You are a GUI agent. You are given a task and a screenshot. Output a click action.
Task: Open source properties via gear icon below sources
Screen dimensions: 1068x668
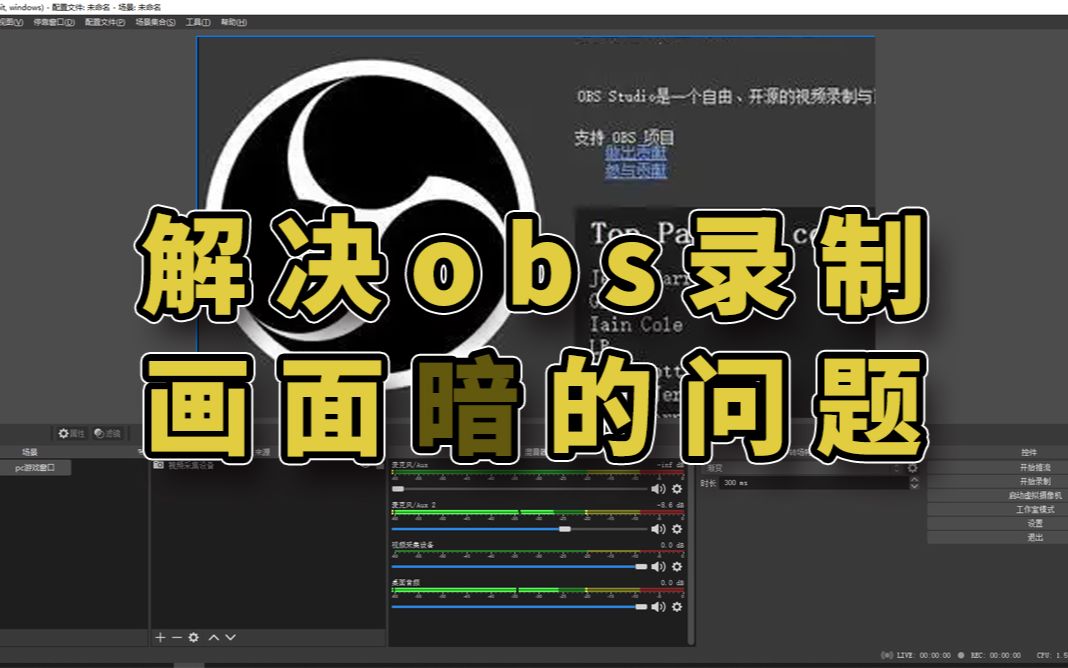click(193, 637)
